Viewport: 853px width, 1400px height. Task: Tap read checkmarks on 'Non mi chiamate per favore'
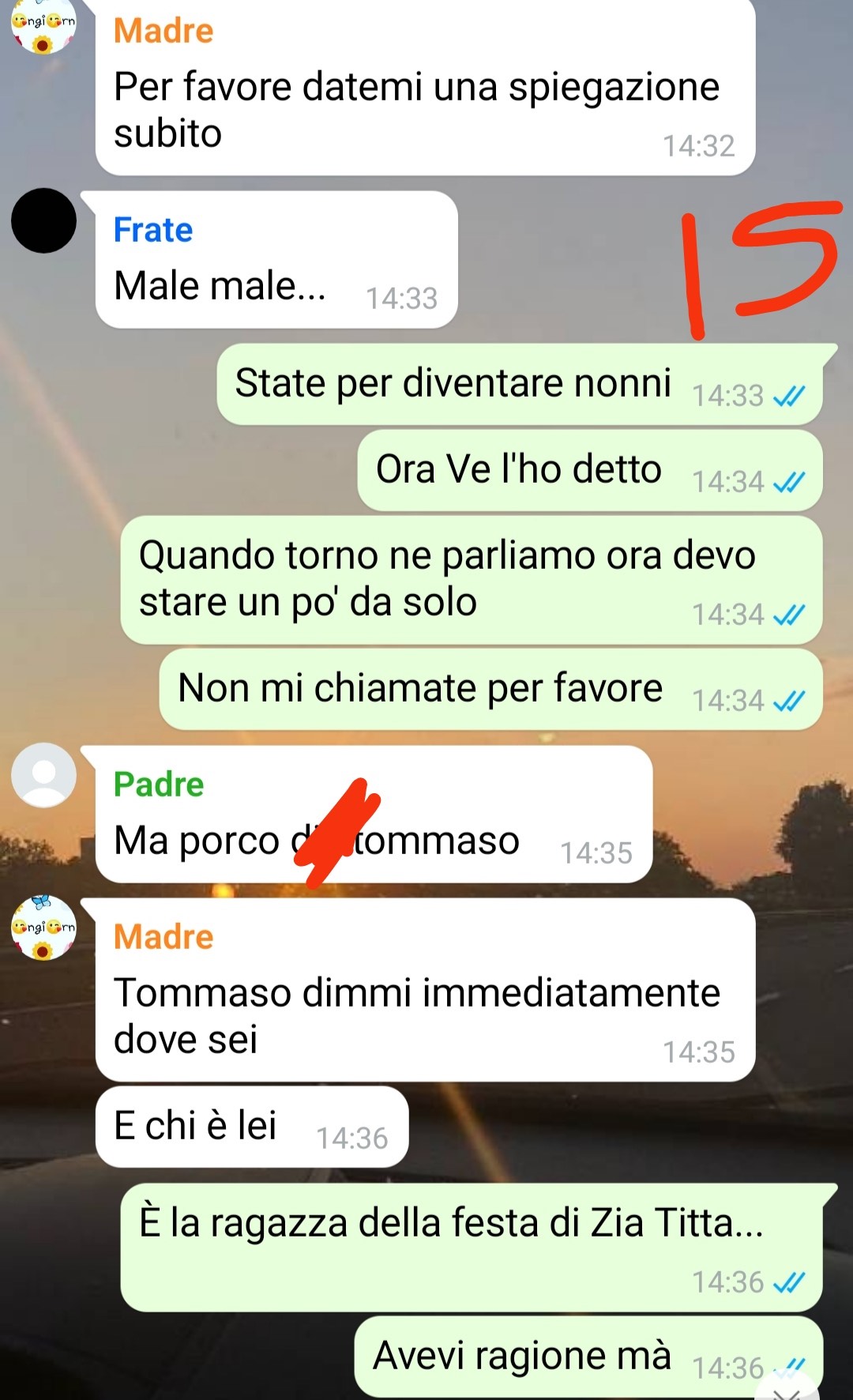(x=788, y=701)
